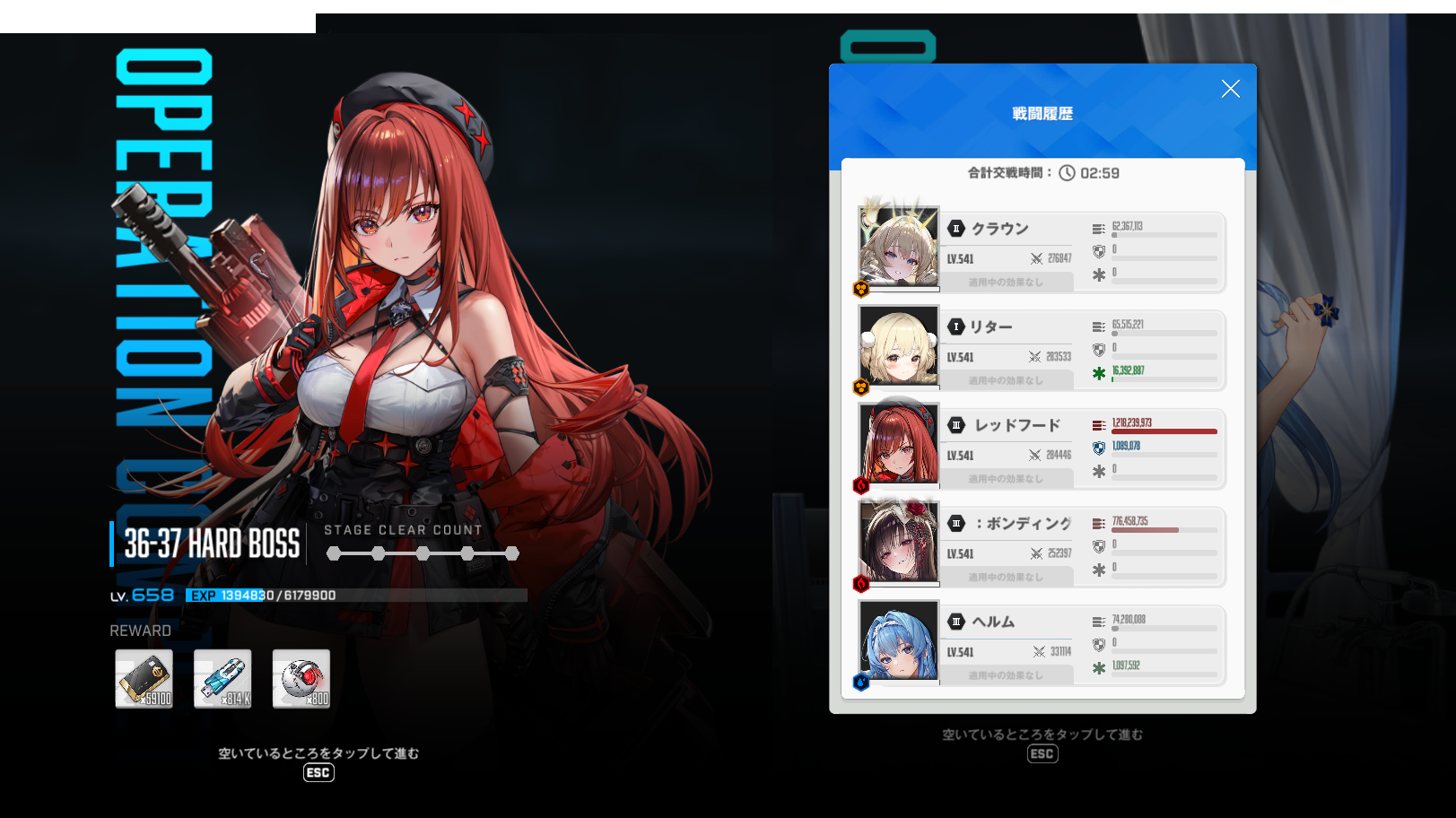Click shield icon in リター row
The width and height of the screenshot is (1456, 818).
1099,350
